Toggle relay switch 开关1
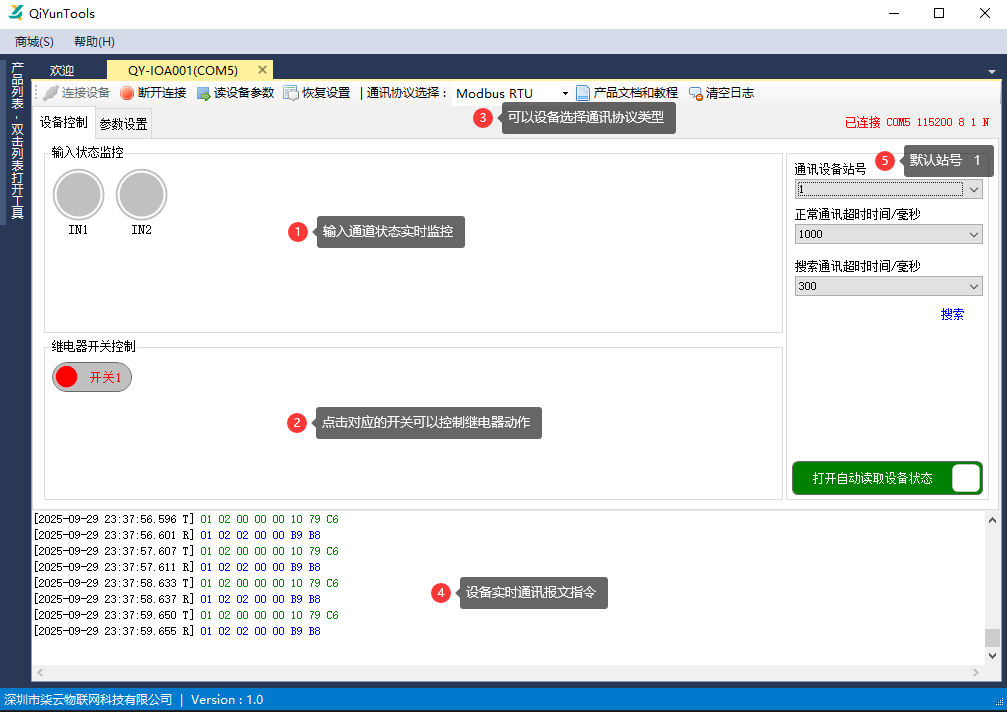 pos(92,377)
